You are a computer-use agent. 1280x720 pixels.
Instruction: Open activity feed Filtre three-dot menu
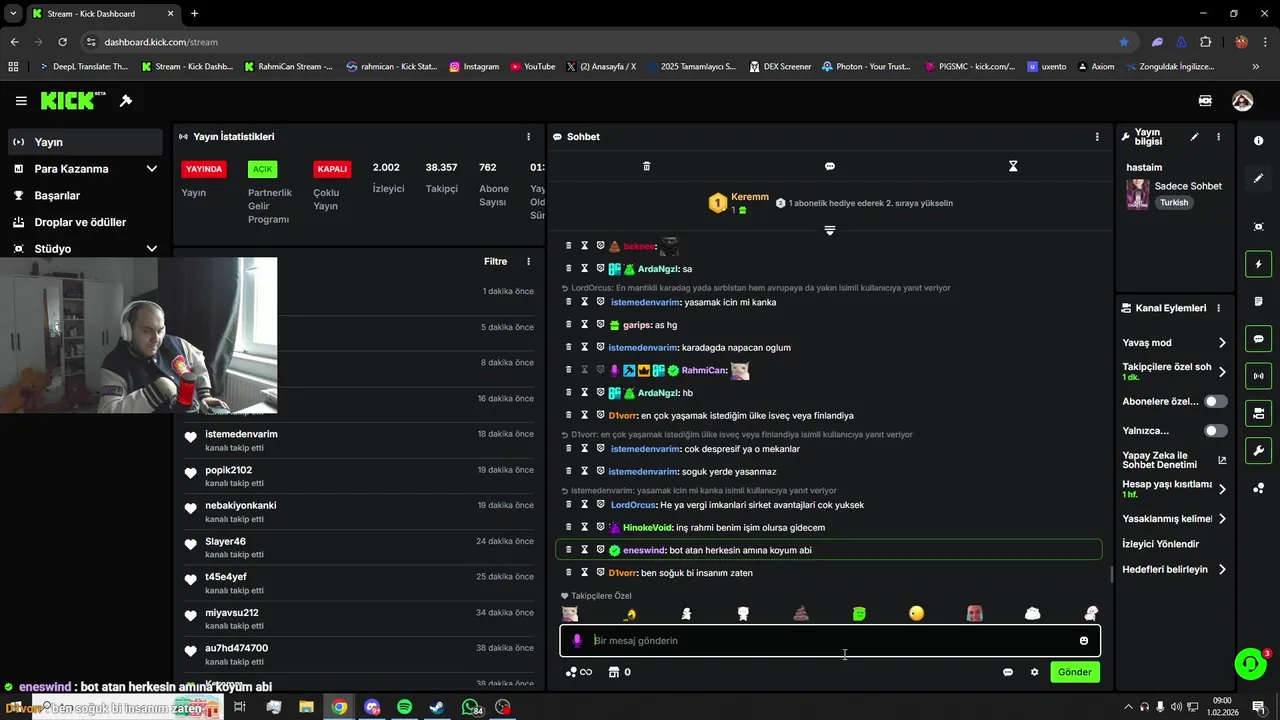[529, 262]
